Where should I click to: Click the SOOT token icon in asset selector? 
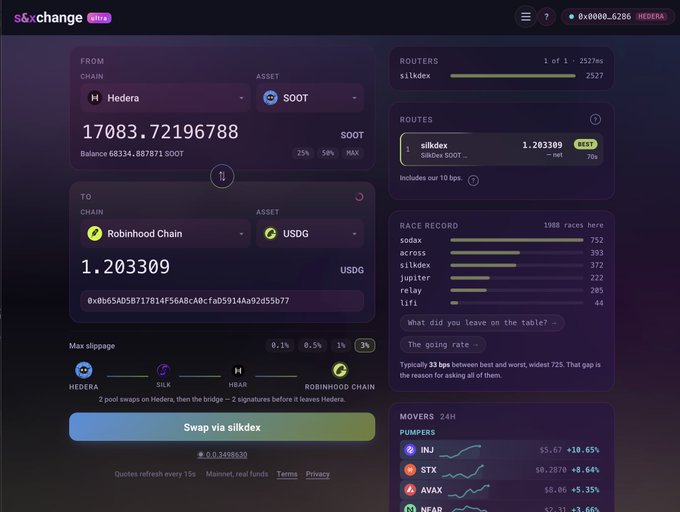[x=271, y=98]
